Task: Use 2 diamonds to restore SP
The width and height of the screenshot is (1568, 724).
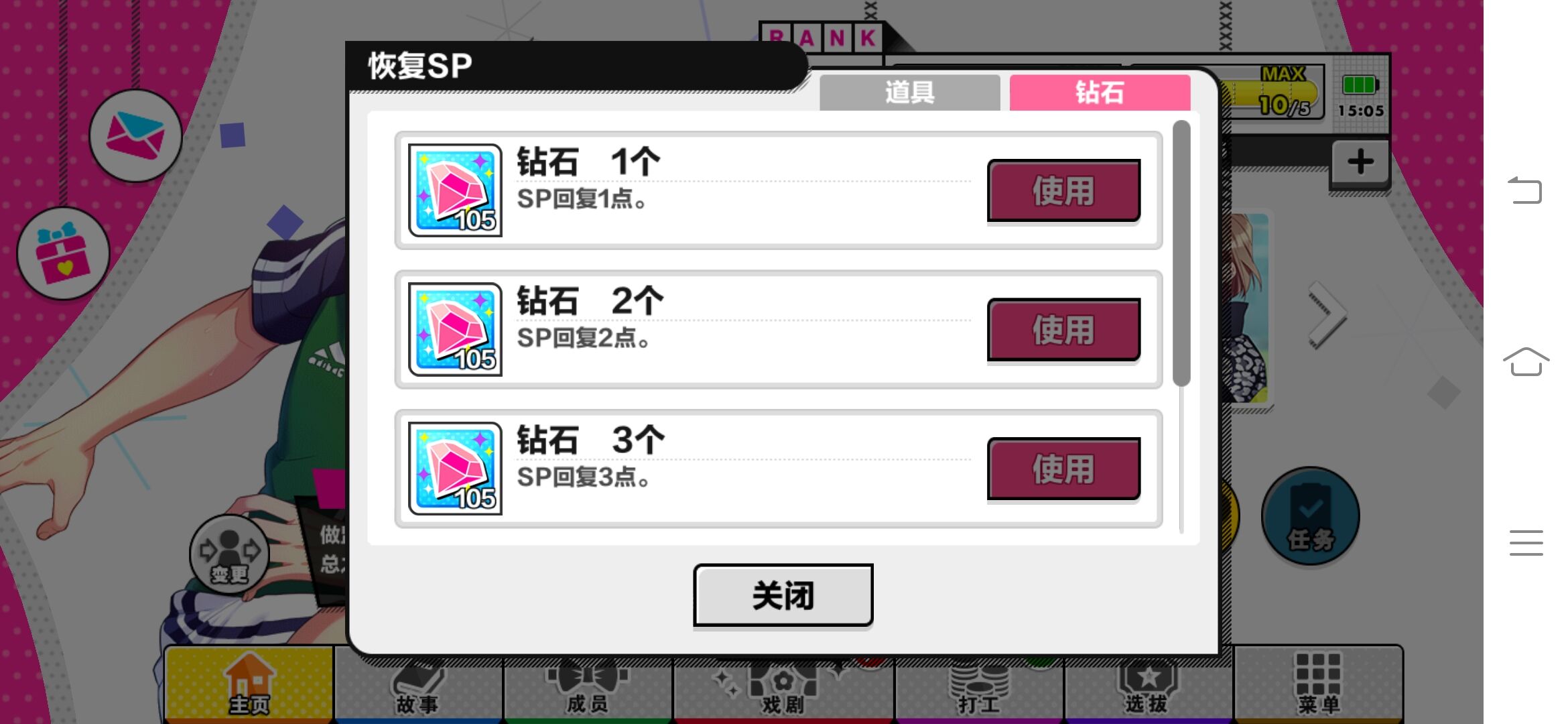Action: (x=1063, y=330)
